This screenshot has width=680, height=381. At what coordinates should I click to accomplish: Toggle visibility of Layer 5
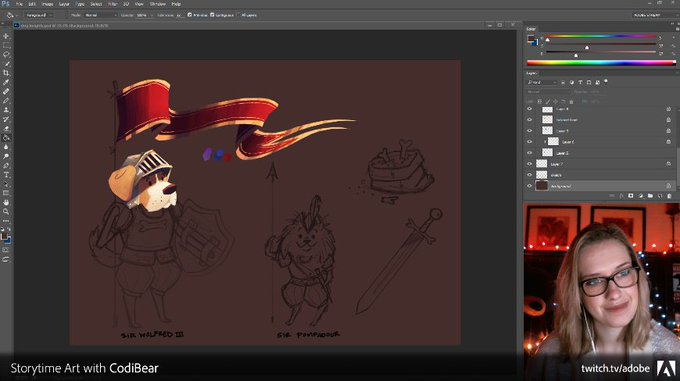(529, 130)
